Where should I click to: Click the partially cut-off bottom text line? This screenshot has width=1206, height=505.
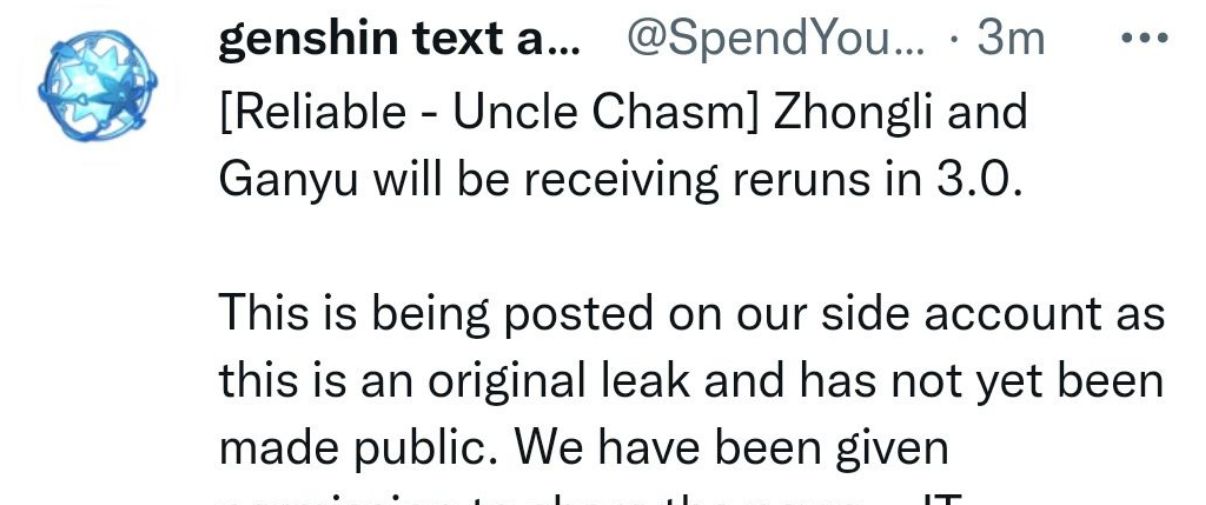[x=600, y=496]
